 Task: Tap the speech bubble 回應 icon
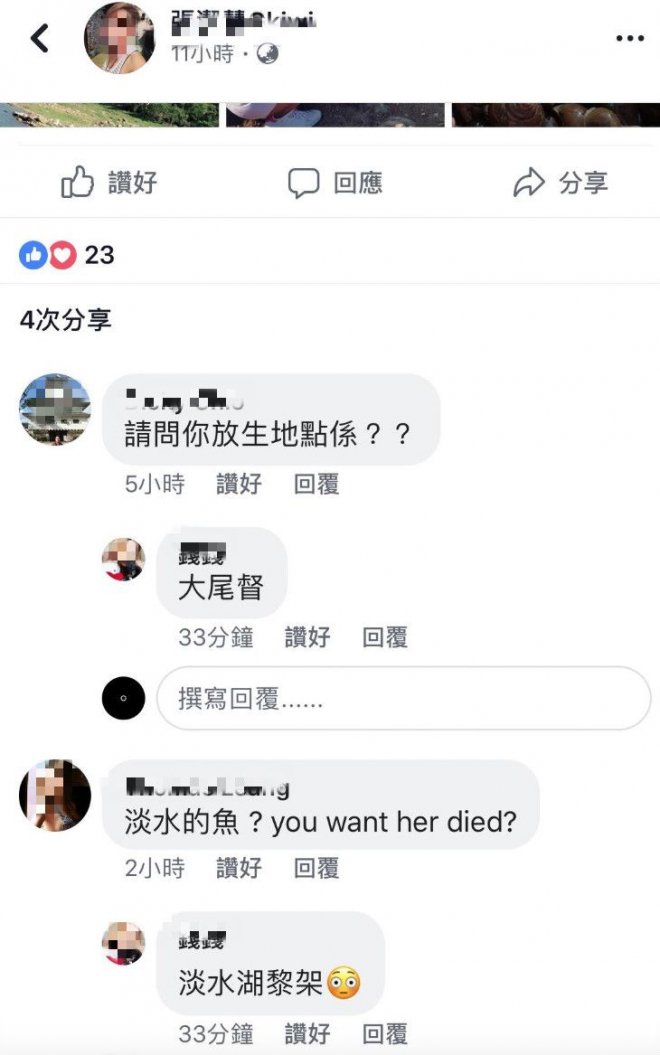click(x=303, y=183)
